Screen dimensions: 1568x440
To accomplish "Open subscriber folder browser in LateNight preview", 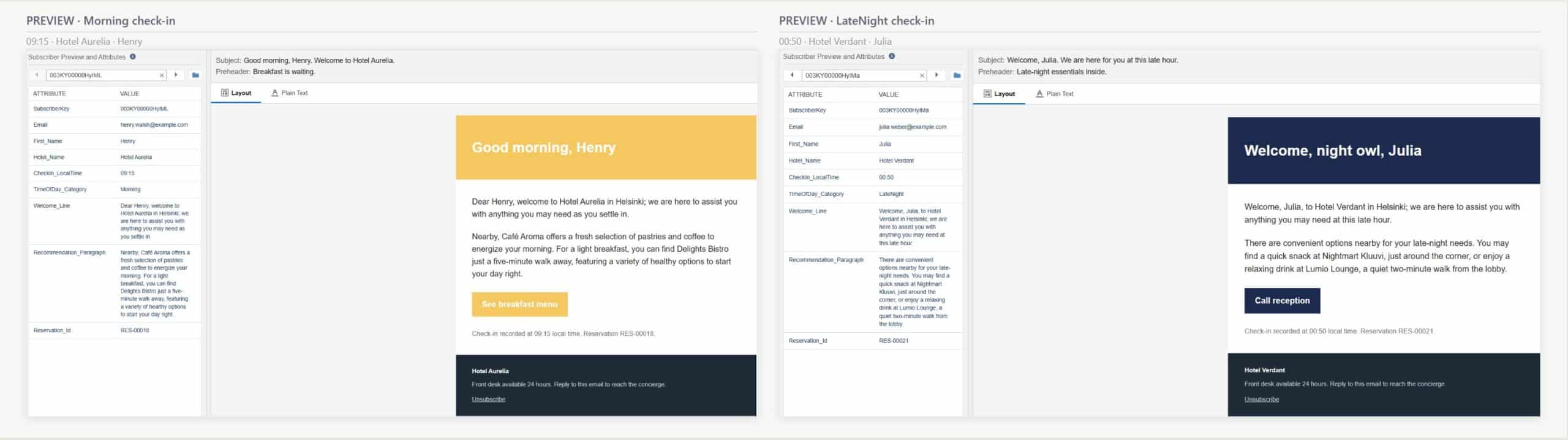I will 957,75.
